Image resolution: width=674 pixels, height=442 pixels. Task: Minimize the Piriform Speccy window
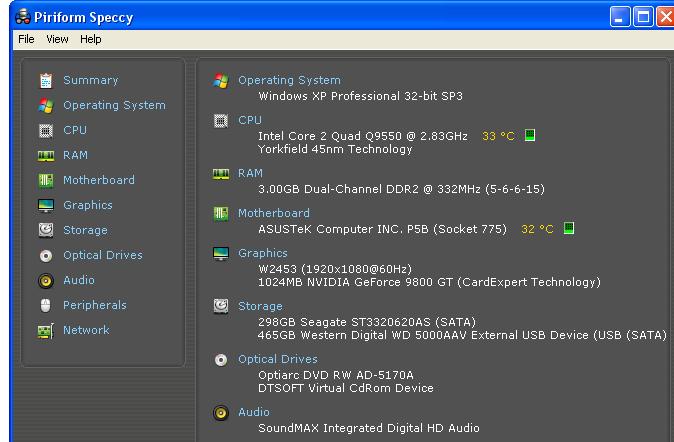(620, 17)
